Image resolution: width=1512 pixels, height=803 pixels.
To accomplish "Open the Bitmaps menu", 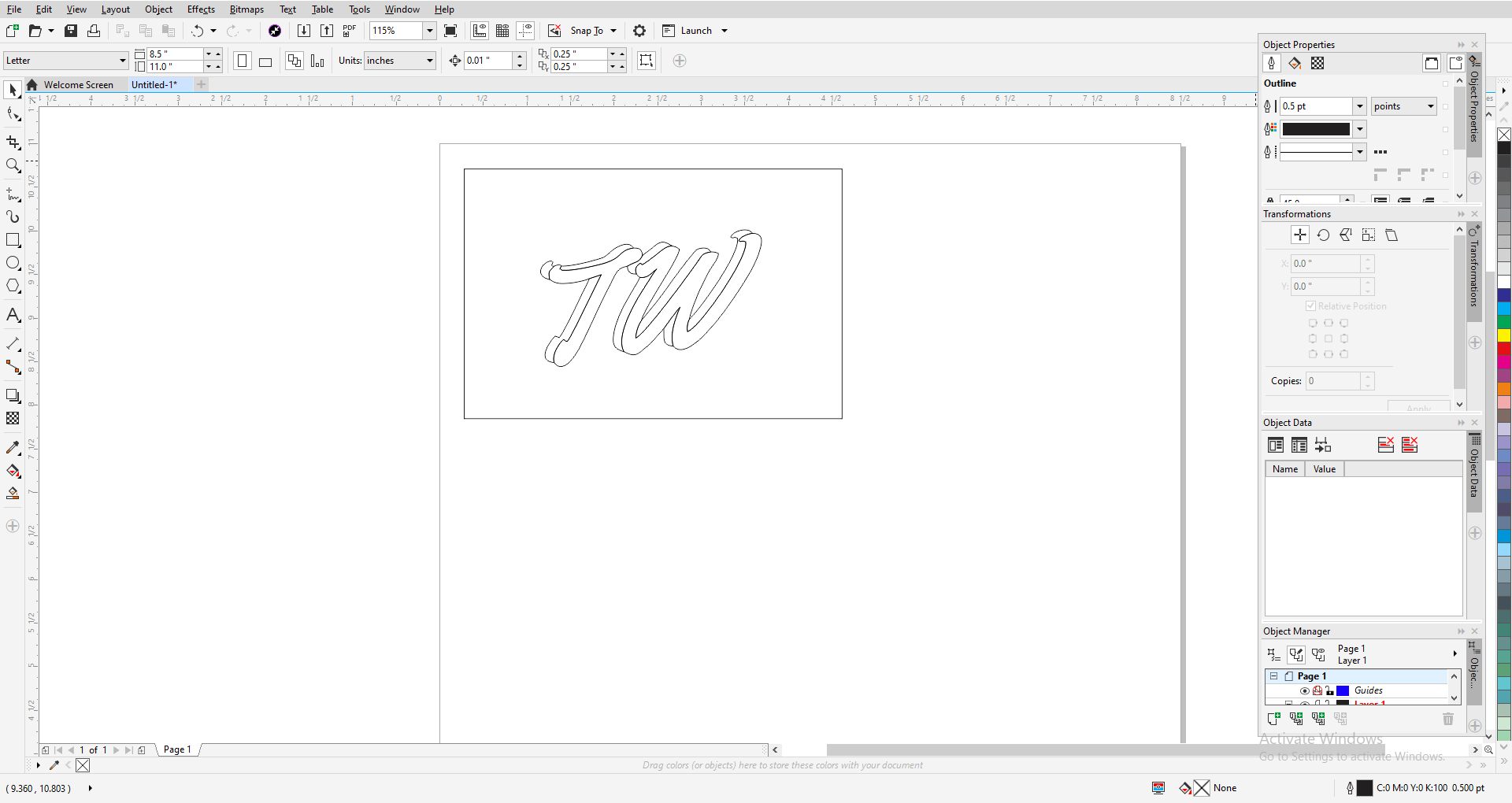I will (x=246, y=9).
